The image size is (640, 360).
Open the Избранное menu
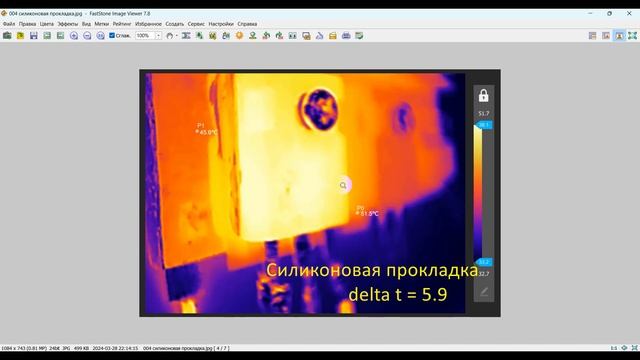148,24
